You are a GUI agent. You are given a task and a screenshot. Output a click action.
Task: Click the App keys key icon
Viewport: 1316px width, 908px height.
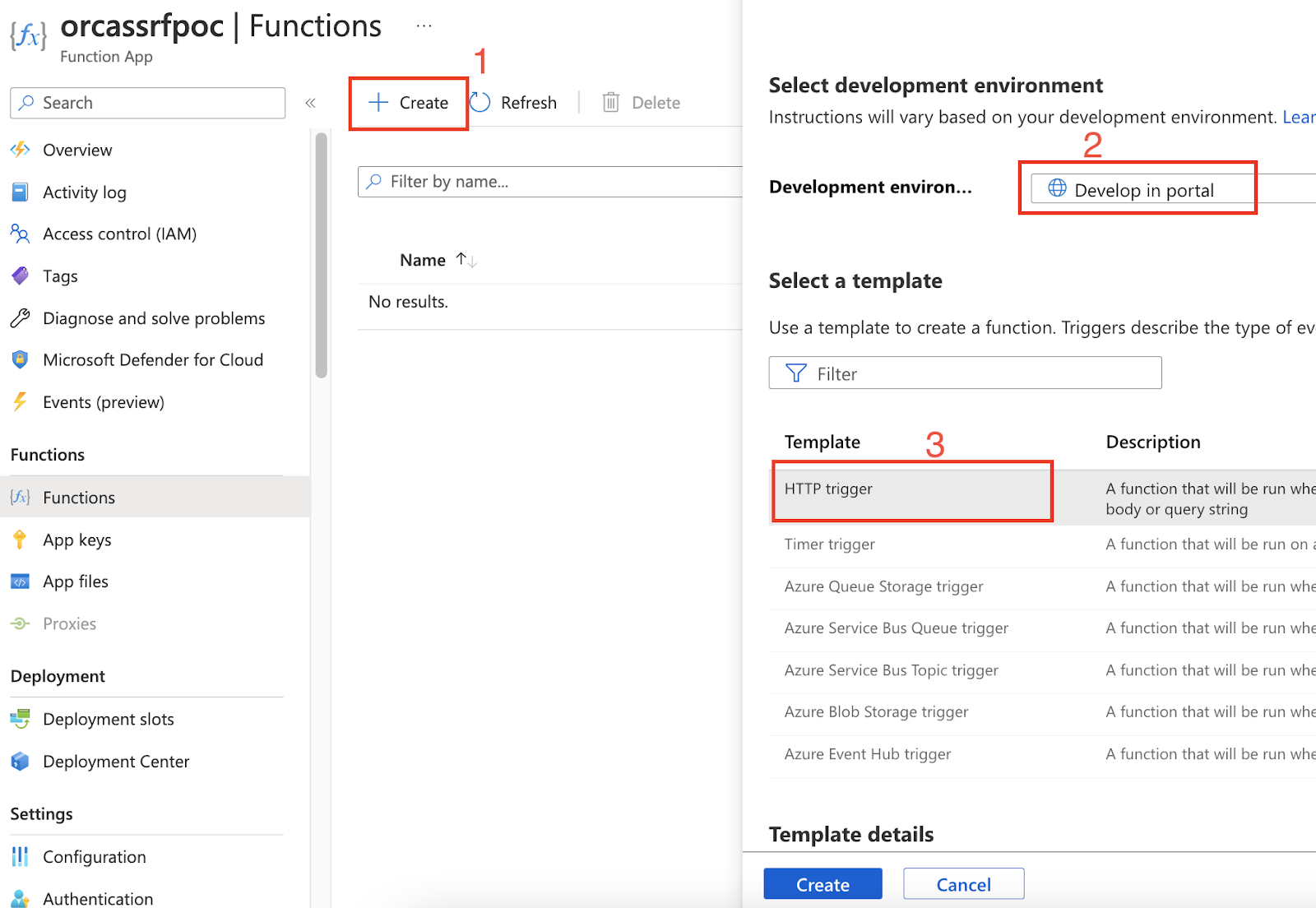click(21, 540)
